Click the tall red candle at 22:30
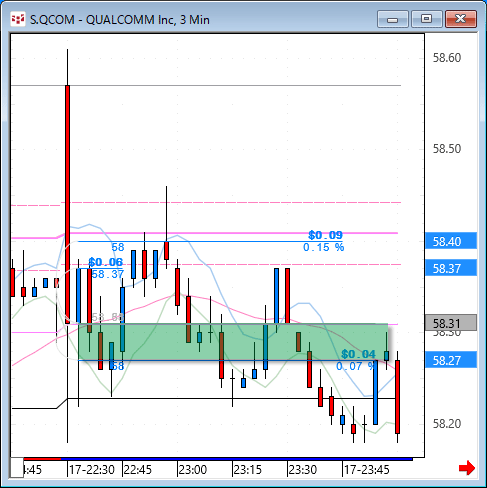This screenshot has height=488, width=487. (67, 204)
